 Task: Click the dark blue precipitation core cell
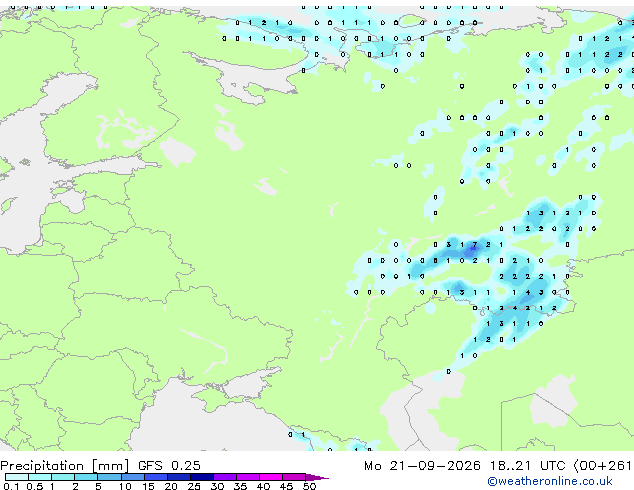pyautogui.click(x=471, y=251)
